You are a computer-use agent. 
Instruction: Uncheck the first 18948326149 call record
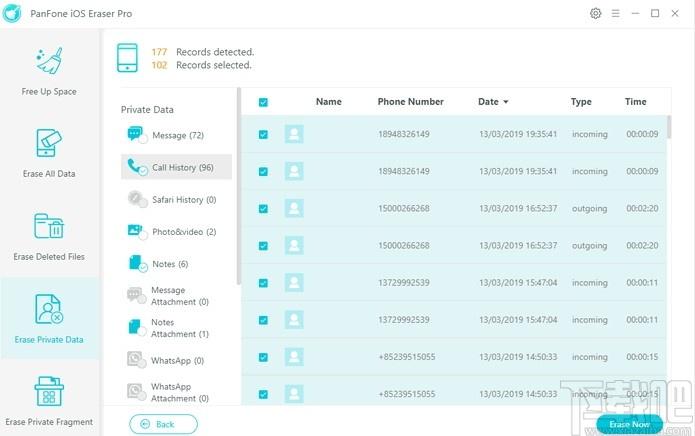pyautogui.click(x=263, y=134)
